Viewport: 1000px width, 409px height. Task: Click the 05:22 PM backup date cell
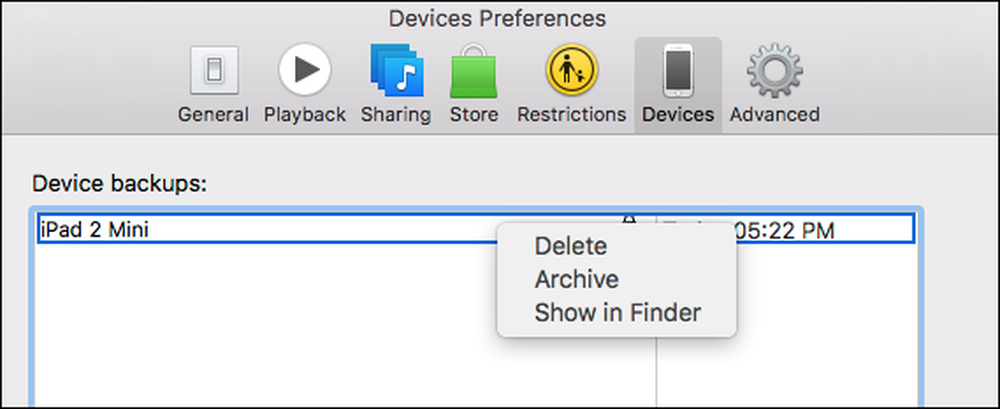point(786,228)
